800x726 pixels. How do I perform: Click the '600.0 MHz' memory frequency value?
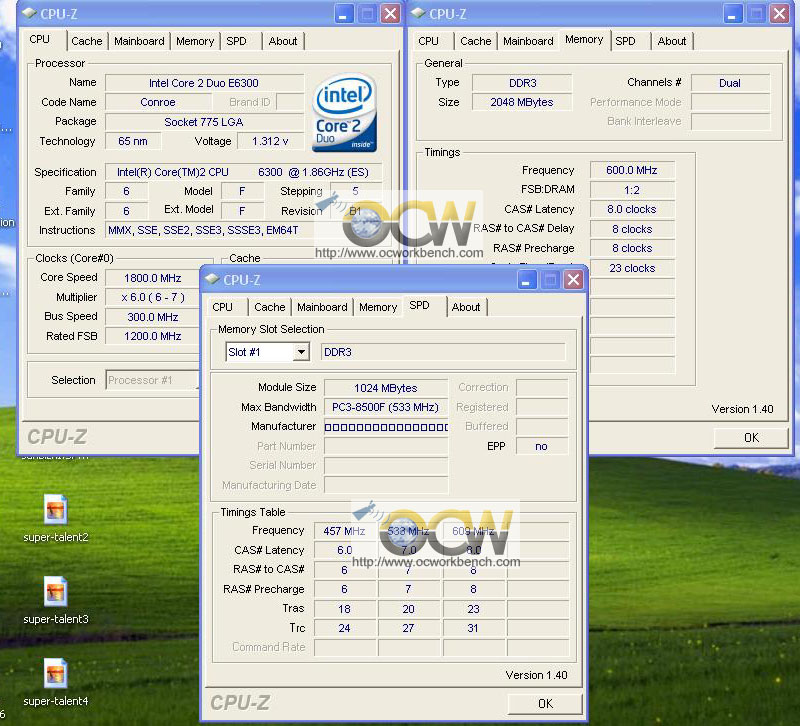(632, 170)
